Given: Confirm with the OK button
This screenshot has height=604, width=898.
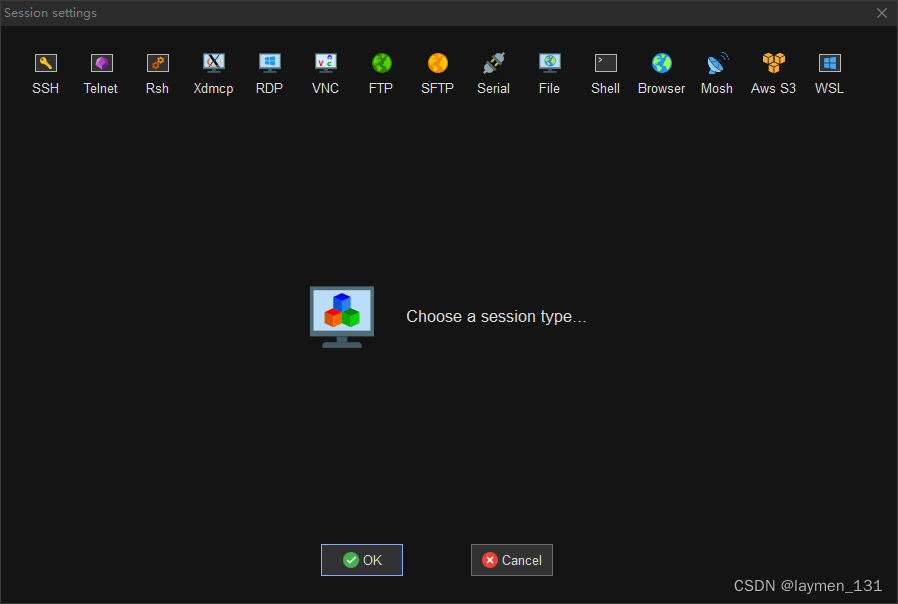Looking at the screenshot, I should click(361, 560).
